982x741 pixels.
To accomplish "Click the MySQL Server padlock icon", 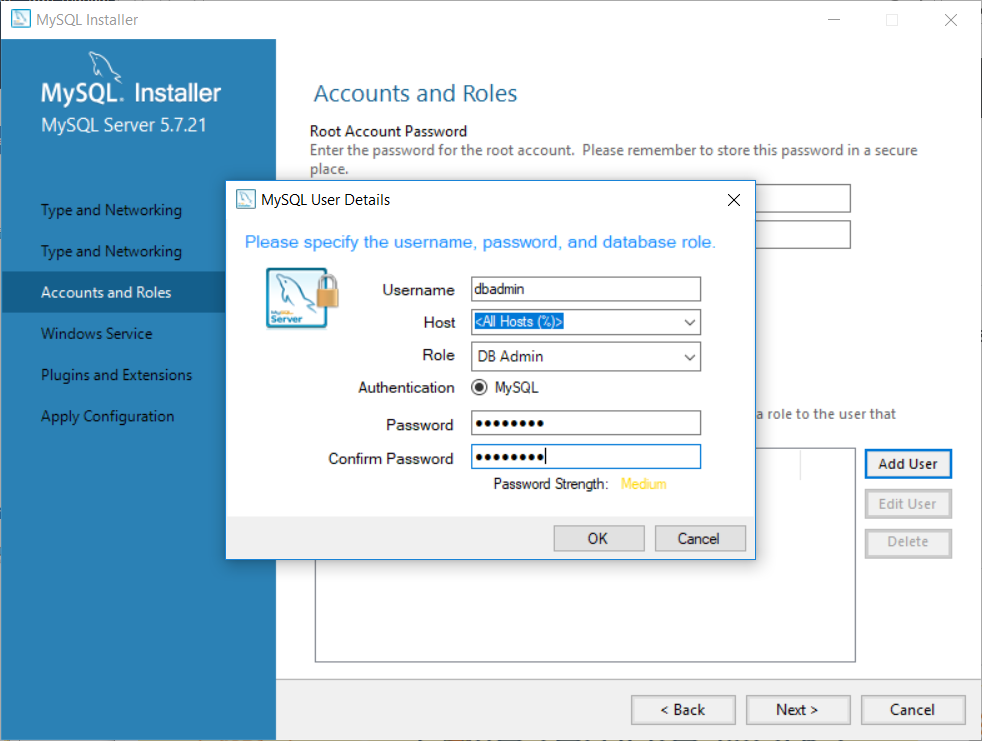I will (302, 298).
